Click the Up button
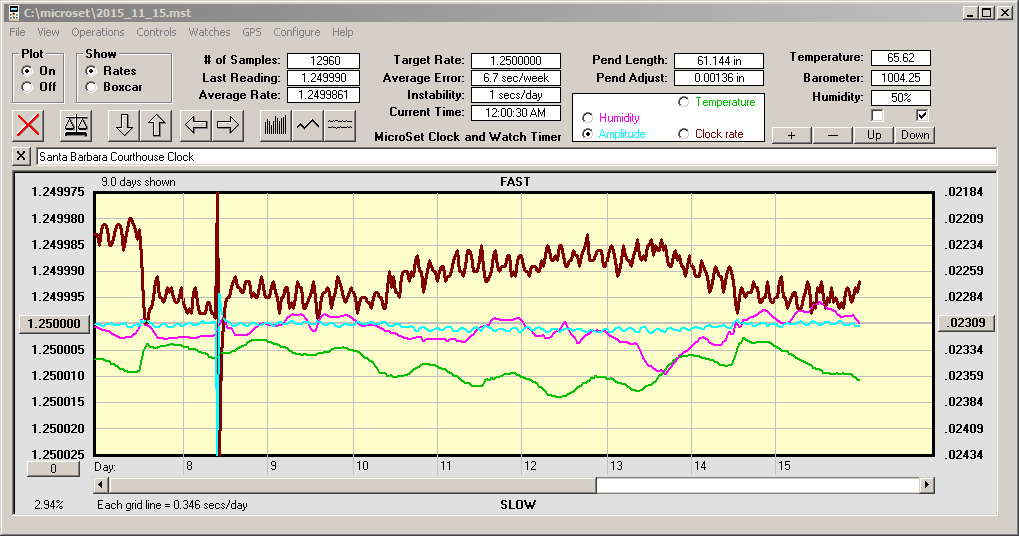The width and height of the screenshot is (1019, 536). tap(874, 135)
